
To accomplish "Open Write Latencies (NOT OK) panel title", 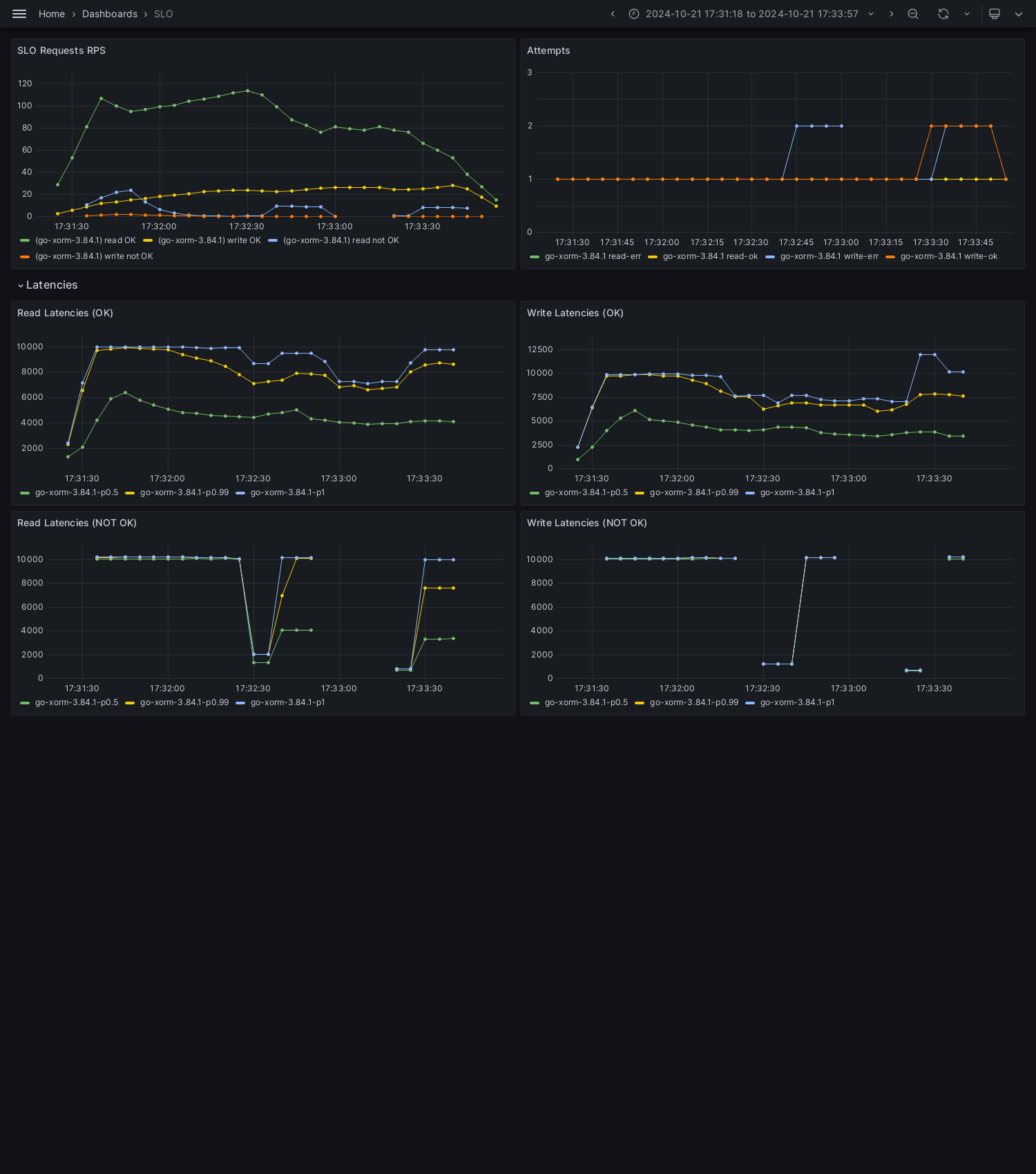I will [x=587, y=523].
